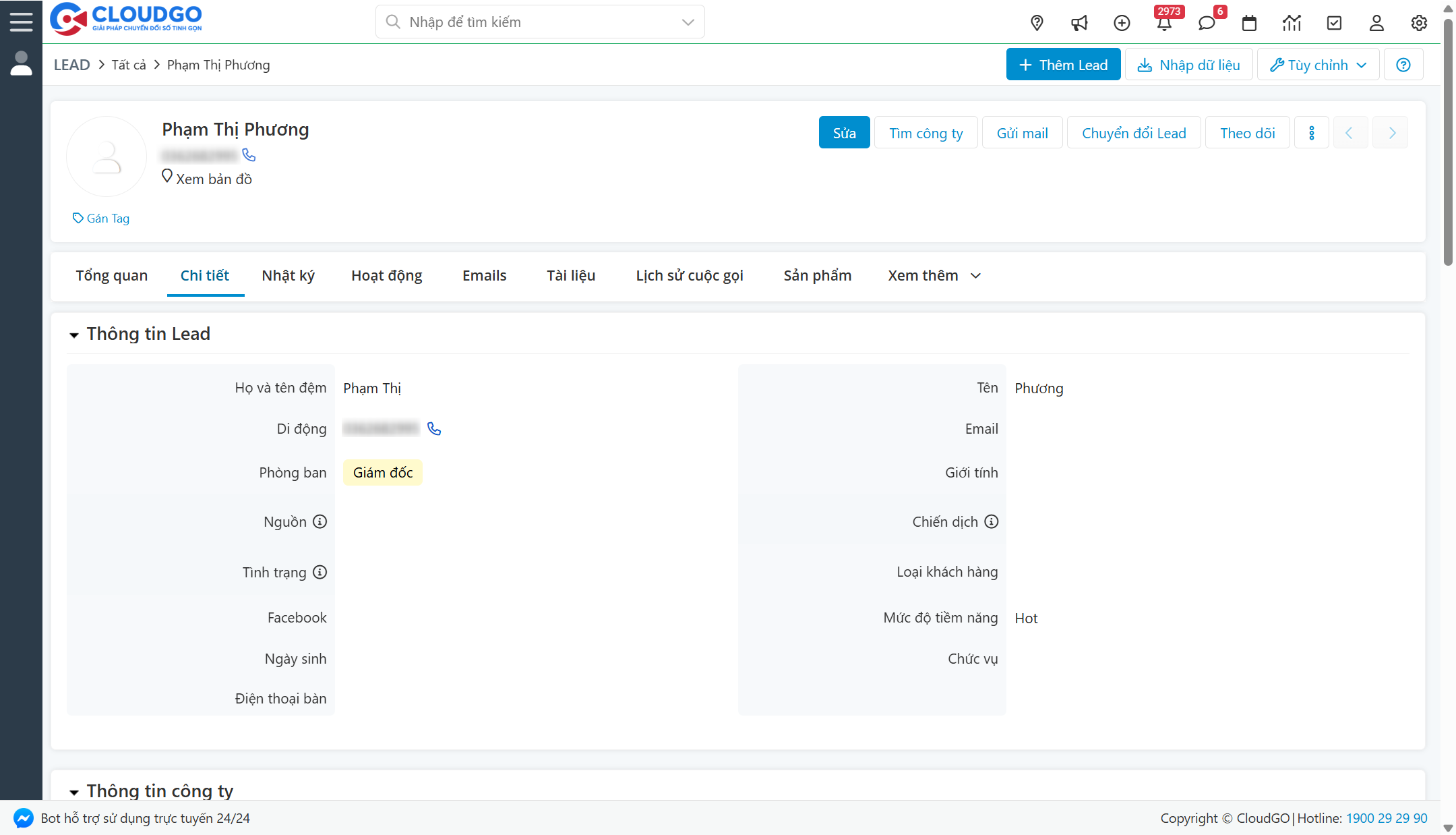Open the settings gear icon

[1419, 23]
